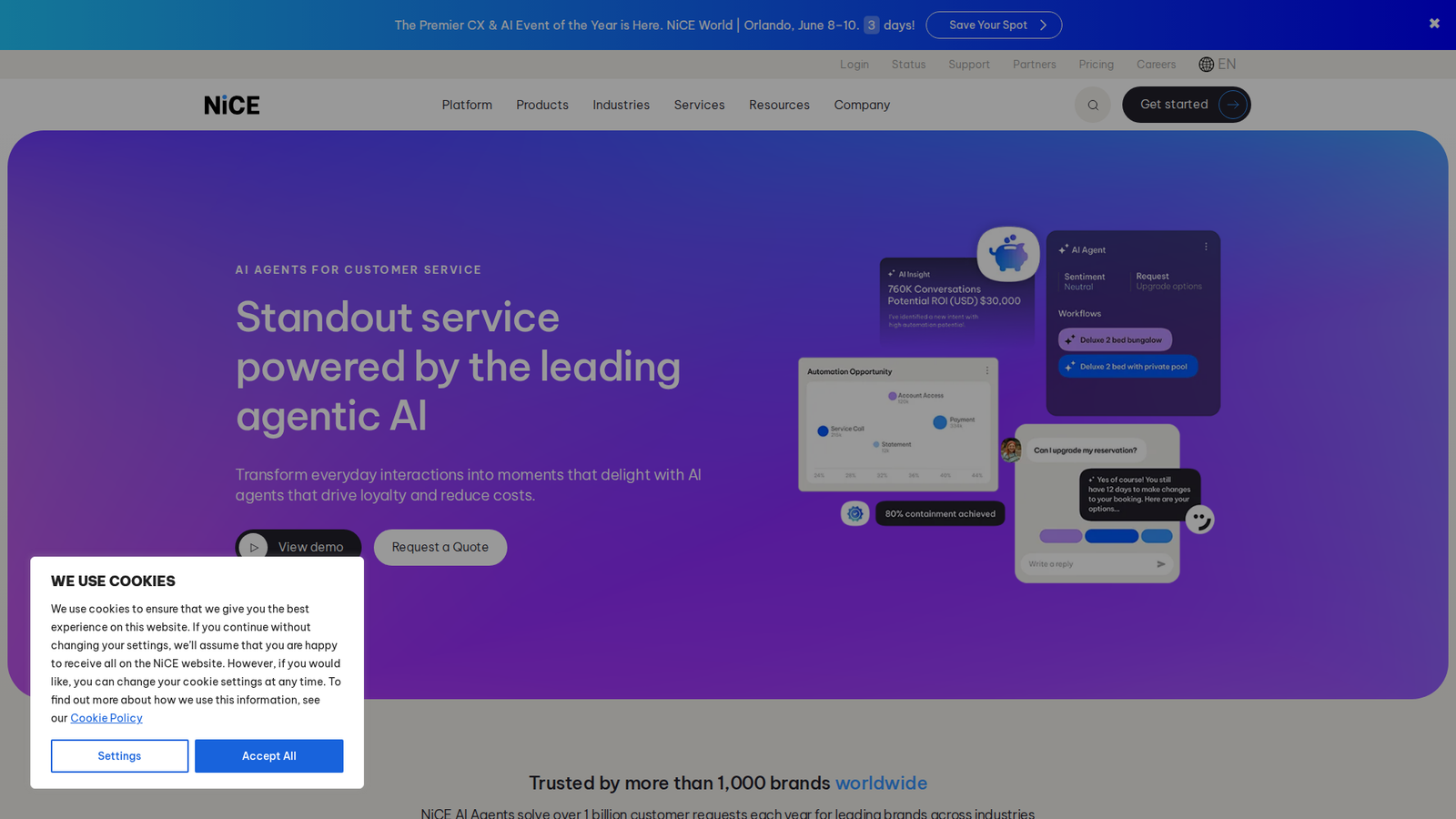Screen dimensions: 1456x819
Task: Click the 760K Conversations insight text
Action: [954, 295]
